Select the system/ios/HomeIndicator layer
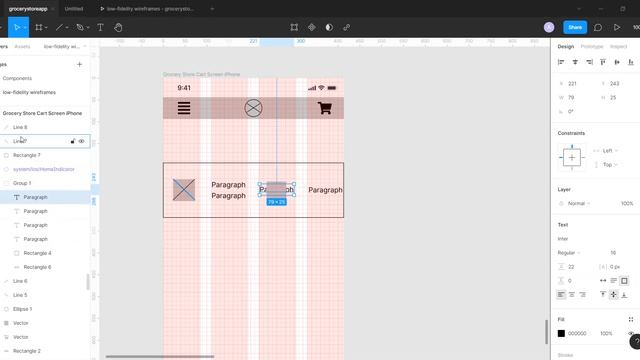This screenshot has width=640, height=360. click(45, 169)
